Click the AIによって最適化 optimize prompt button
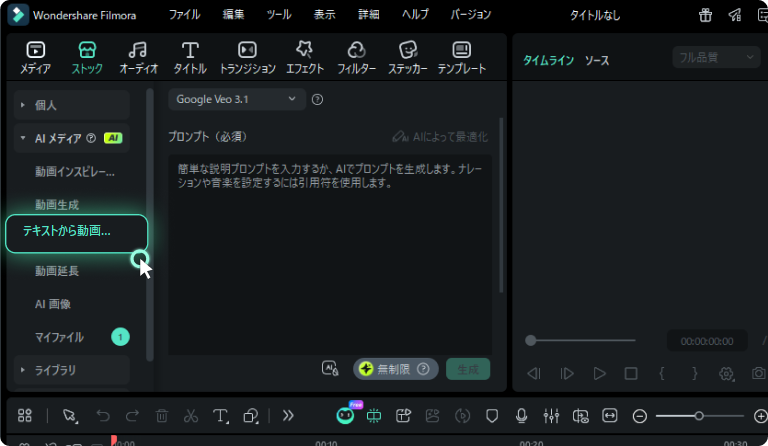 [x=440, y=137]
